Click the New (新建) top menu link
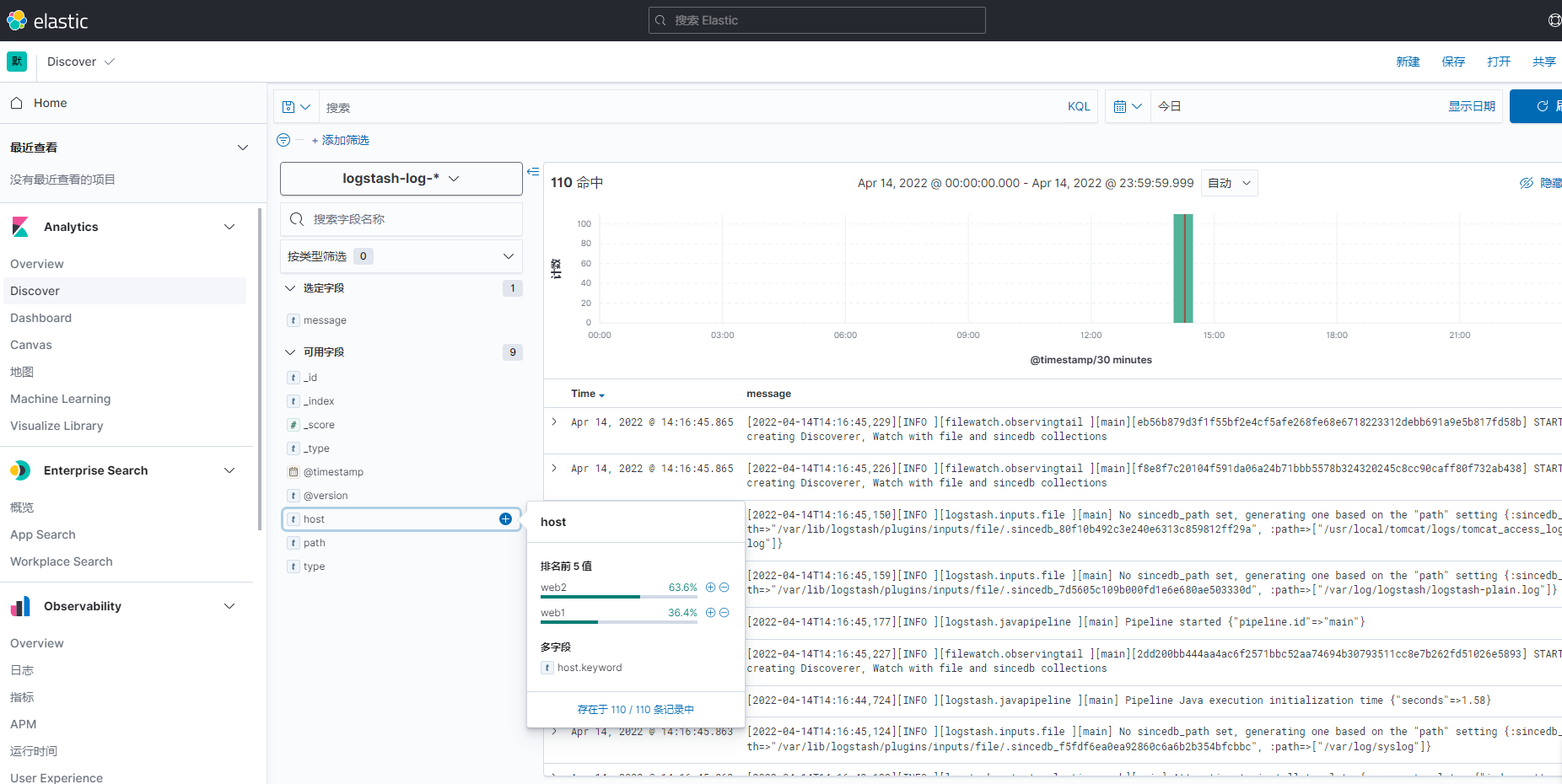Screen dimensions: 1562x784 1408,62
